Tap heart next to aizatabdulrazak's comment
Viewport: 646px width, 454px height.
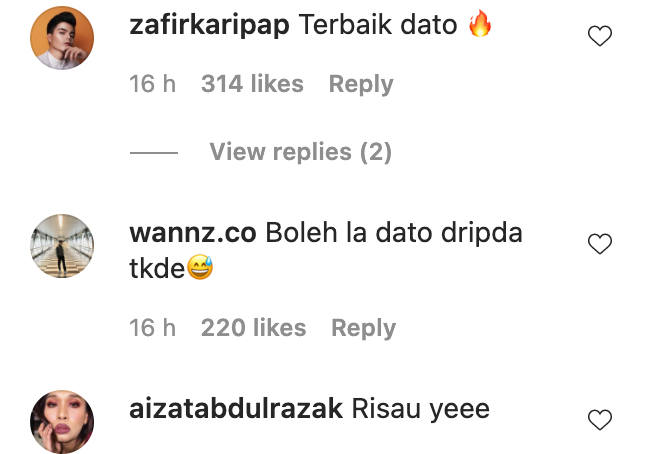pyautogui.click(x=599, y=419)
